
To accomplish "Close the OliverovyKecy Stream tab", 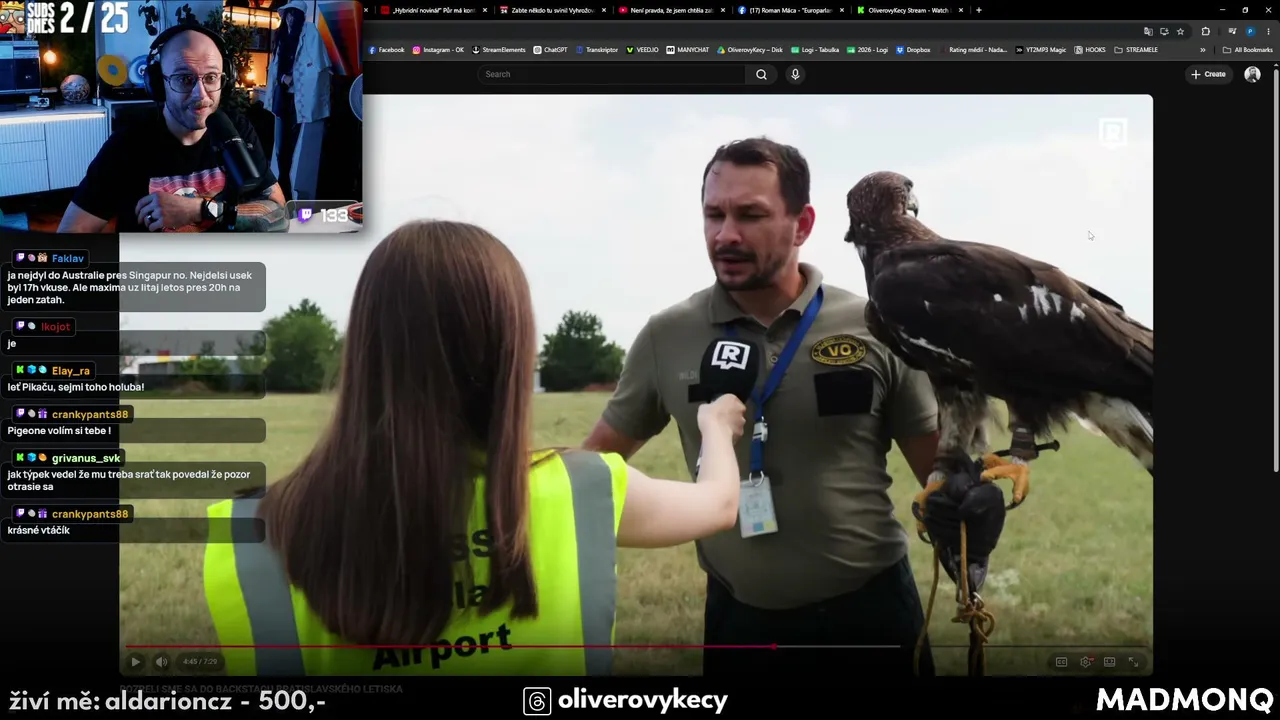I will (x=961, y=10).
